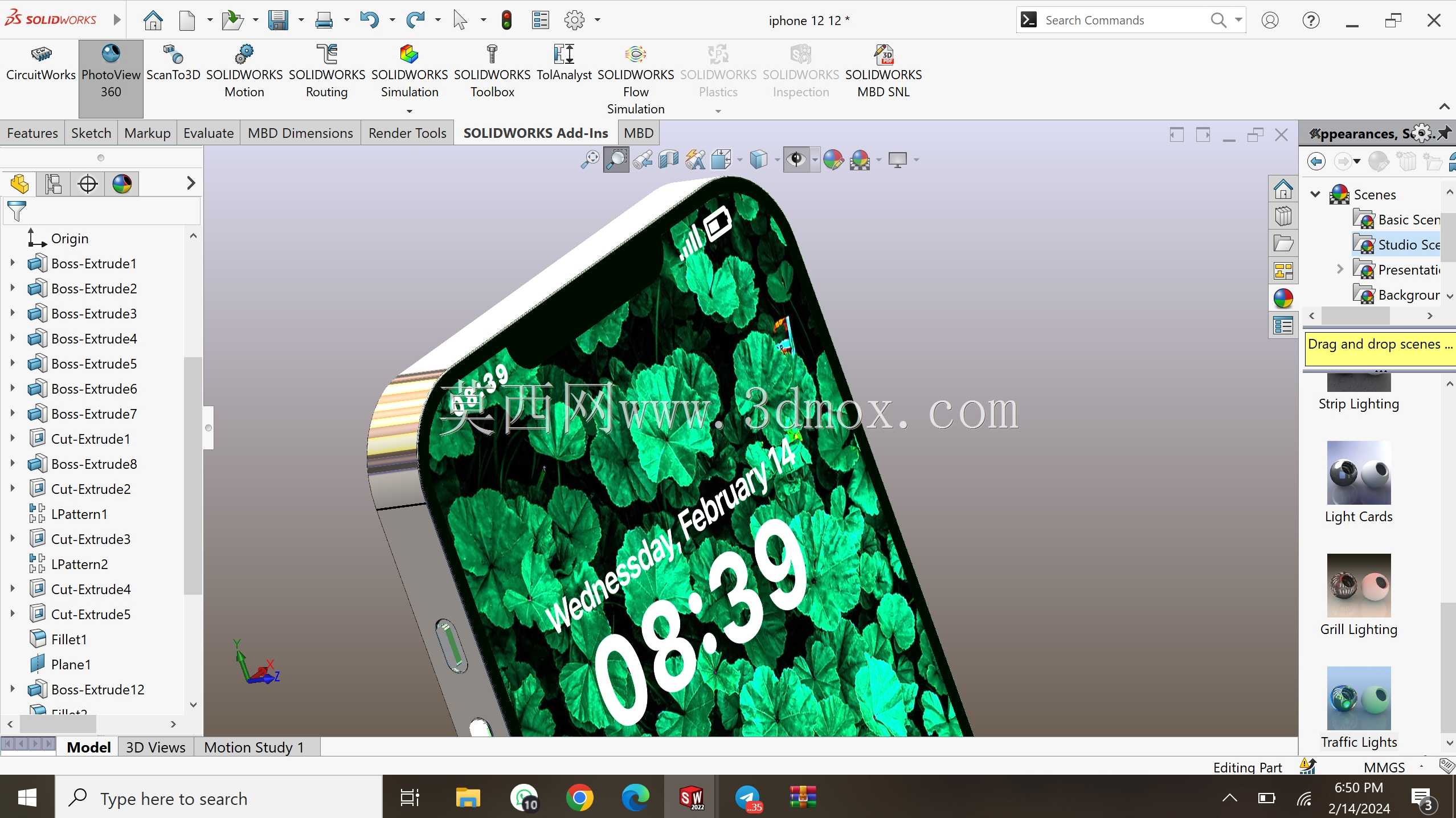
Task: Open the Markup tab
Action: pos(148,133)
